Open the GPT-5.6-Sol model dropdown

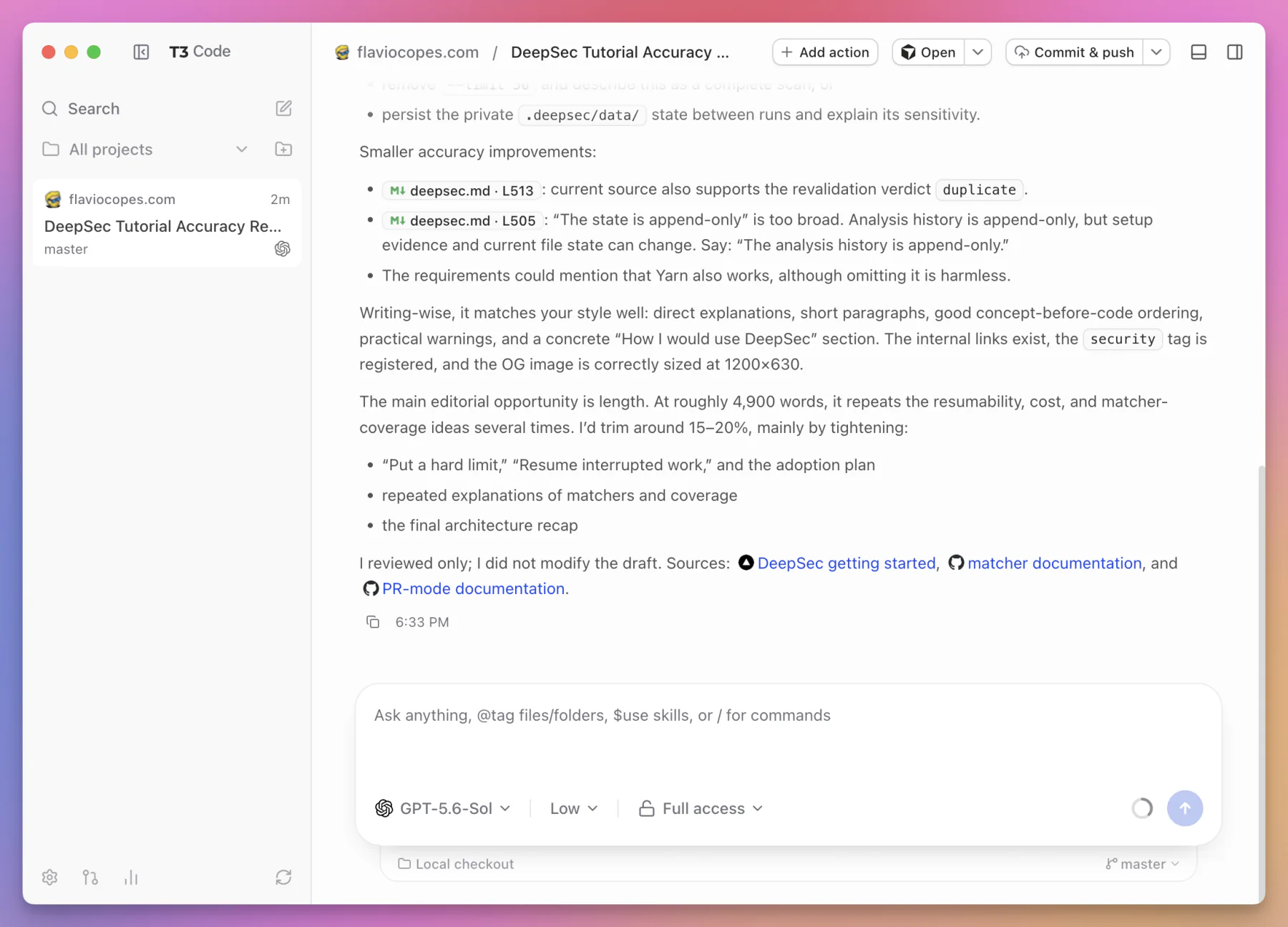click(443, 808)
